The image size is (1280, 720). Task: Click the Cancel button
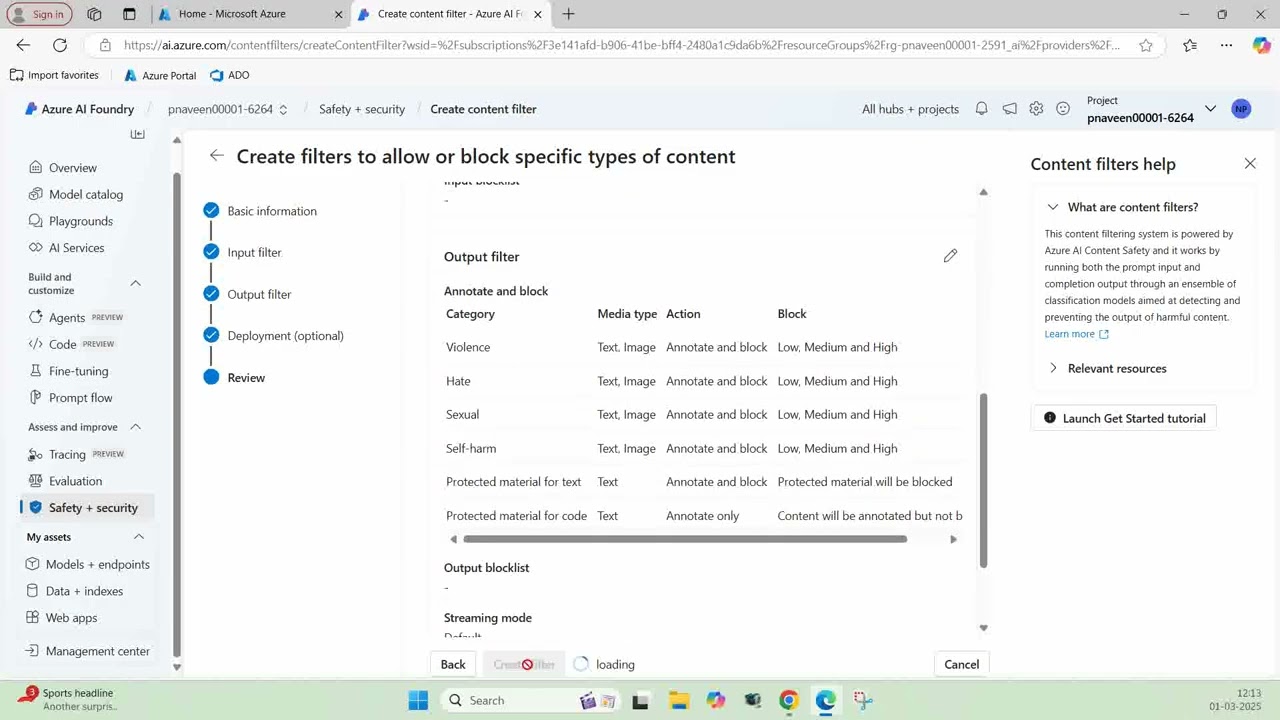962,664
